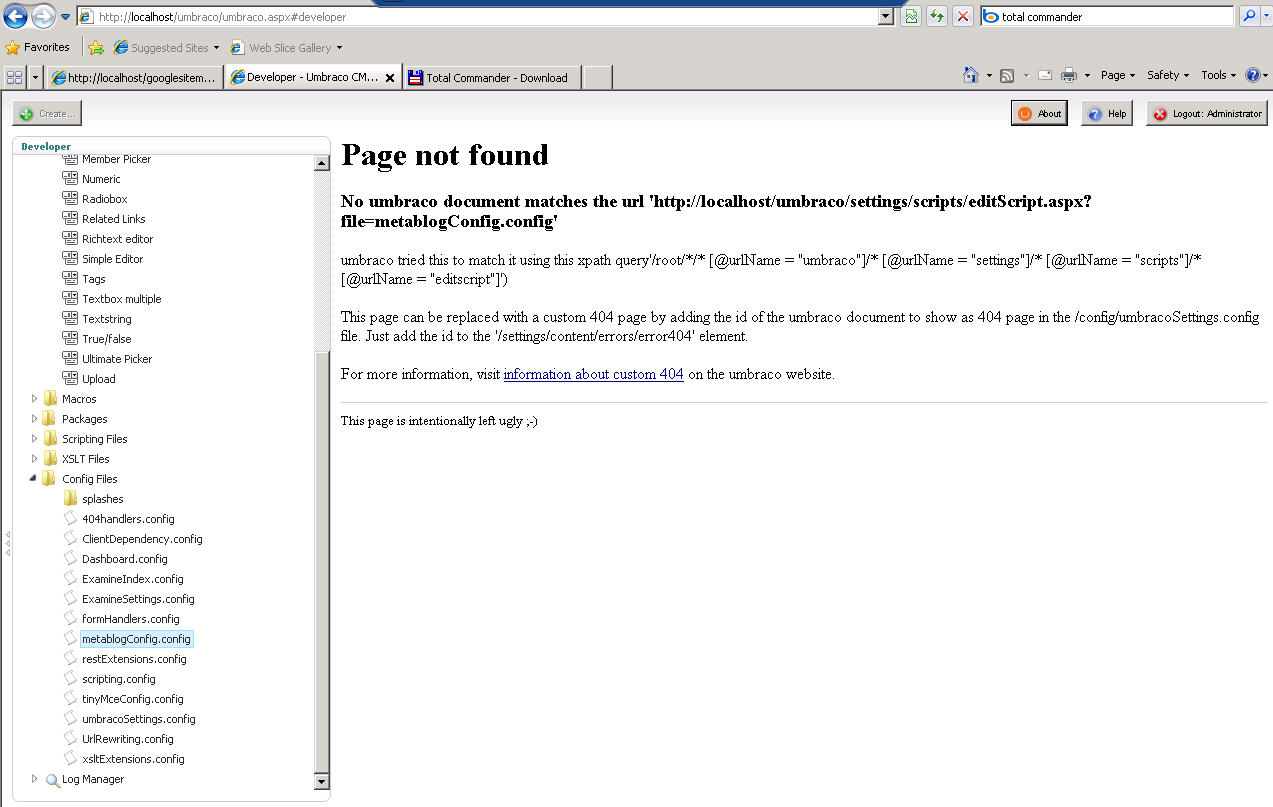Click the About button
Screen dimensions: 1273x807
tap(1039, 113)
